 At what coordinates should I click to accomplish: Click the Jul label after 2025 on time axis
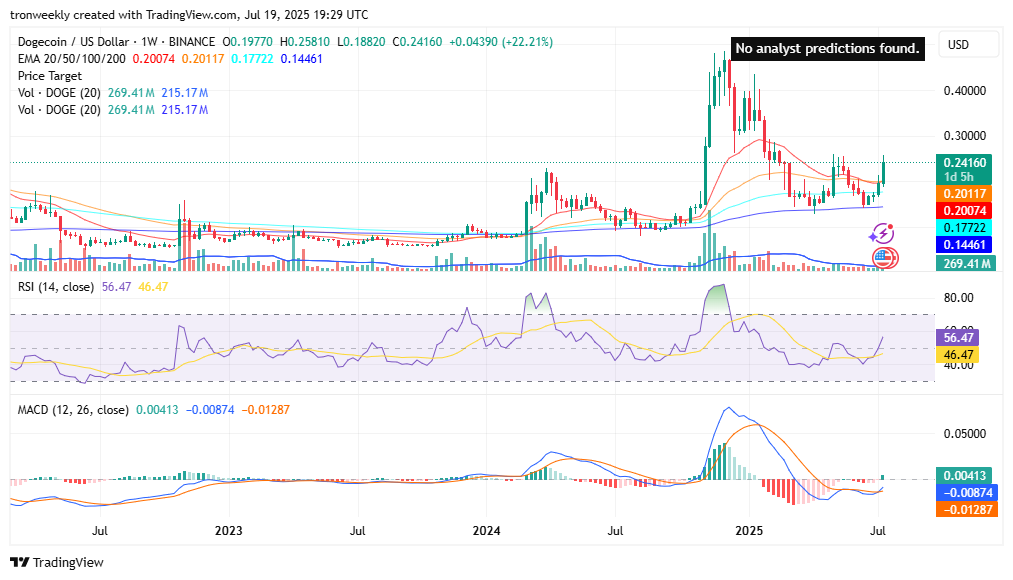877,531
